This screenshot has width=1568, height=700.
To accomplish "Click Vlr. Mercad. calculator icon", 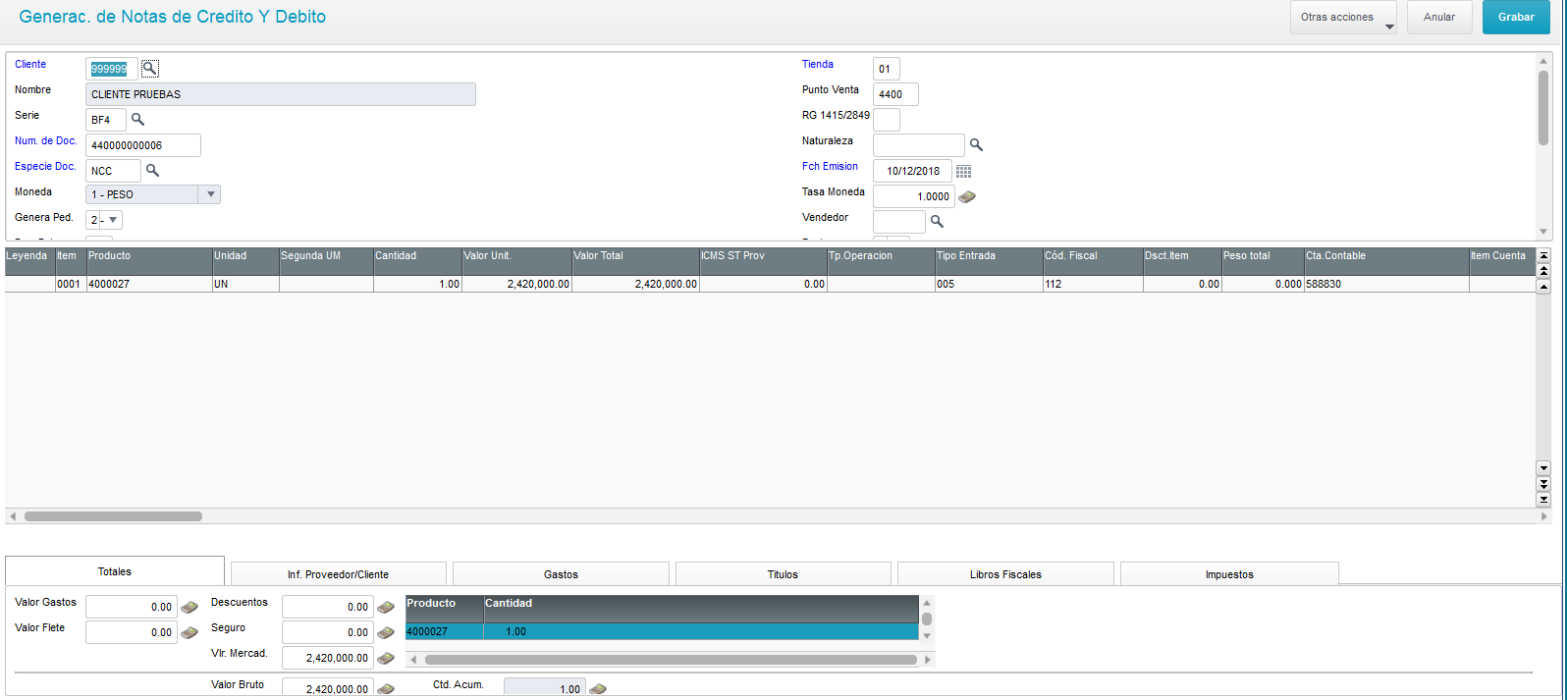I will click(x=386, y=658).
